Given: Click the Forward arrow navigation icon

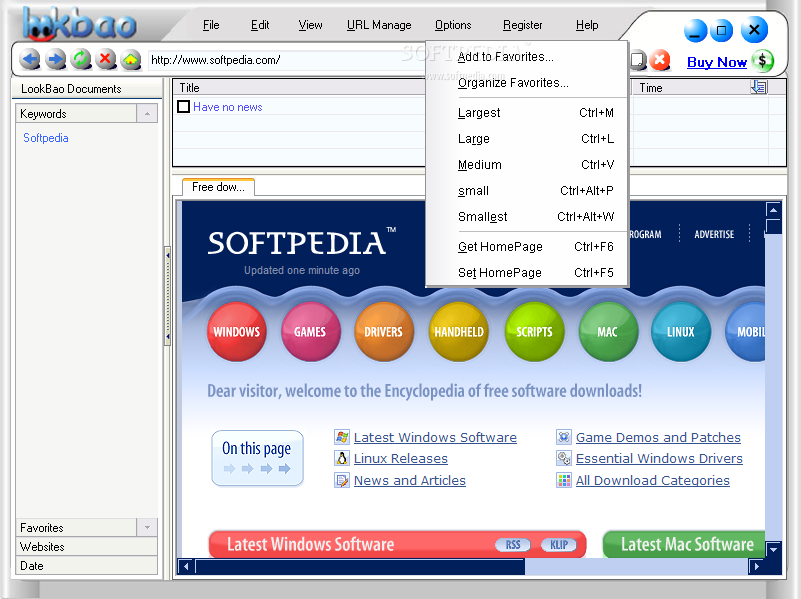Looking at the screenshot, I should coord(55,60).
